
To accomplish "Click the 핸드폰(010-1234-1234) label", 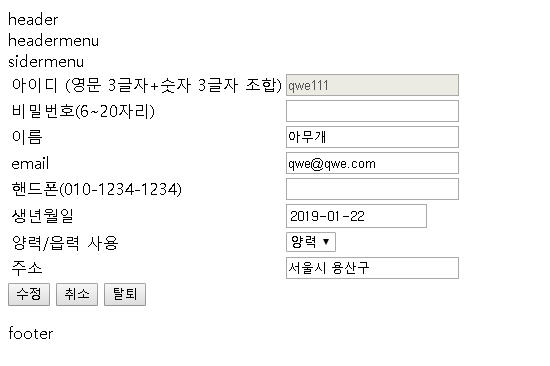I will click(96, 189).
